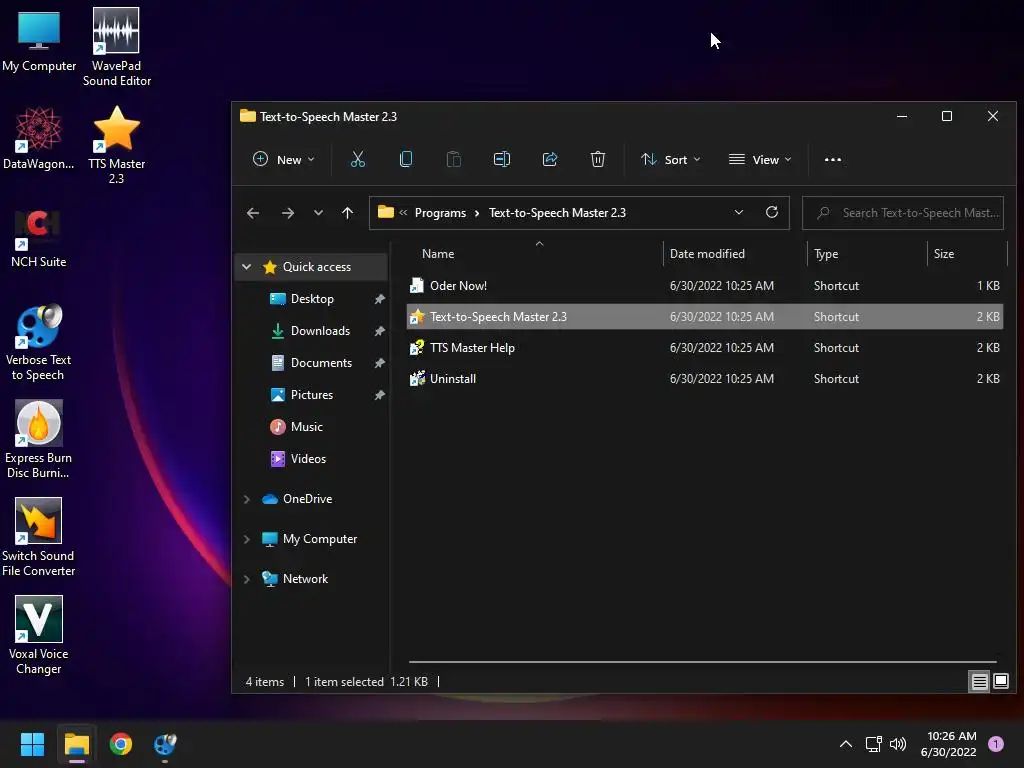Select the Oder Now! shortcut file
This screenshot has width=1024, height=768.
click(705, 285)
